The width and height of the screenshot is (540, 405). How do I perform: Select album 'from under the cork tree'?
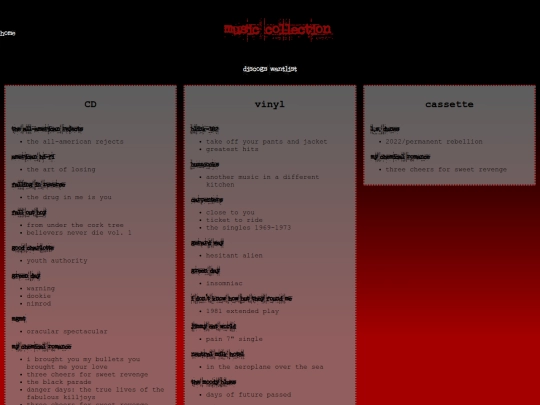tap(75, 225)
